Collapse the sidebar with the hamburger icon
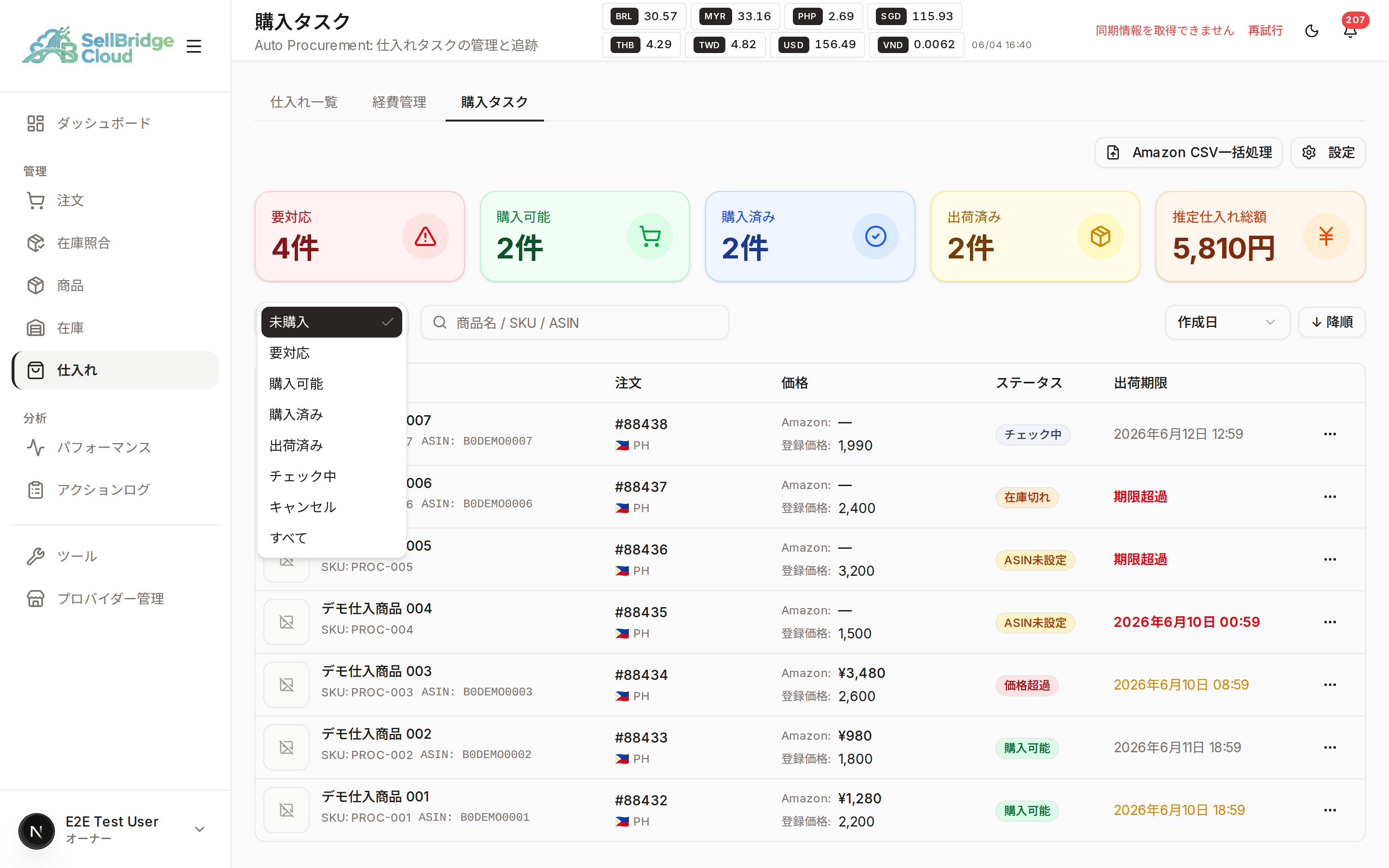This screenshot has height=868, width=1389. [x=194, y=46]
